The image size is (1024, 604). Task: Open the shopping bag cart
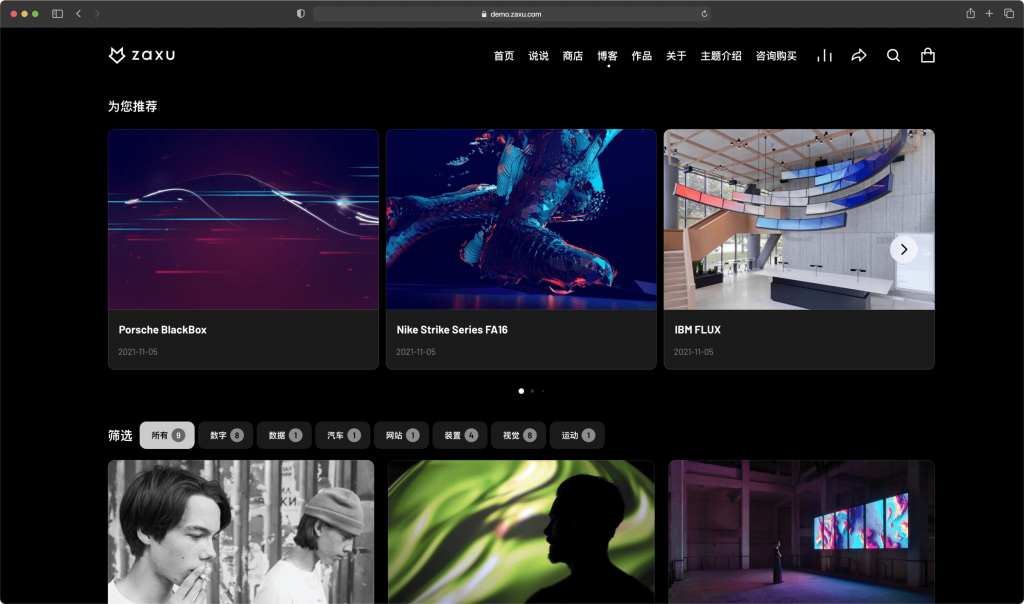pyautogui.click(x=927, y=56)
